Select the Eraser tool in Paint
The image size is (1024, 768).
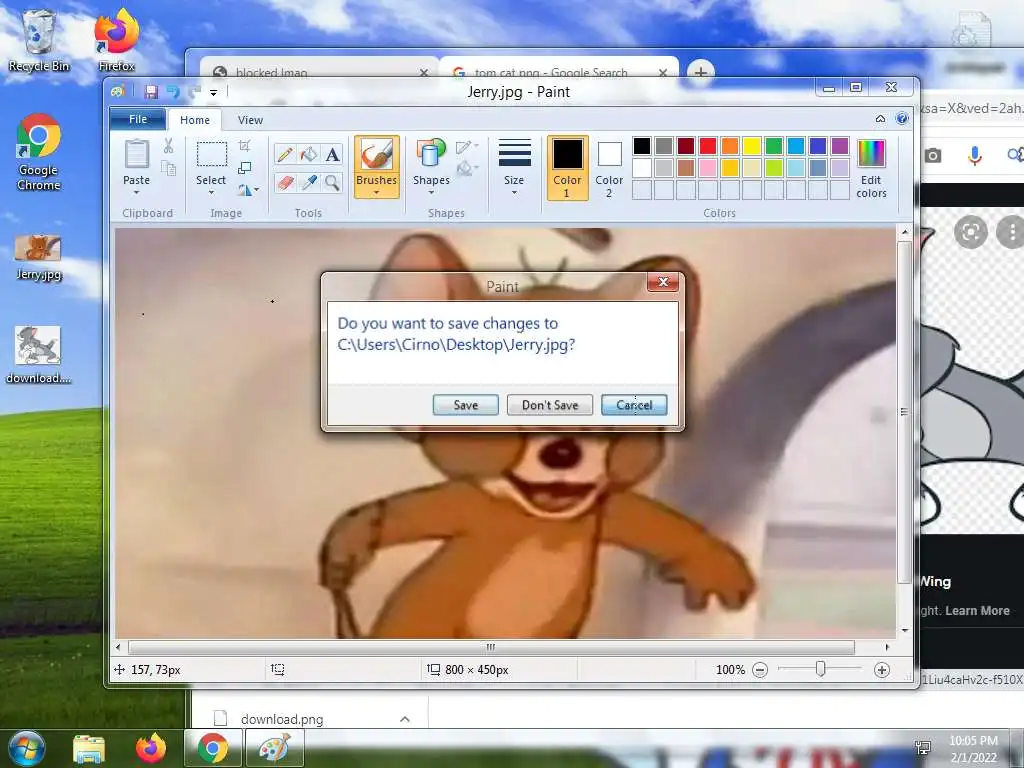[285, 182]
